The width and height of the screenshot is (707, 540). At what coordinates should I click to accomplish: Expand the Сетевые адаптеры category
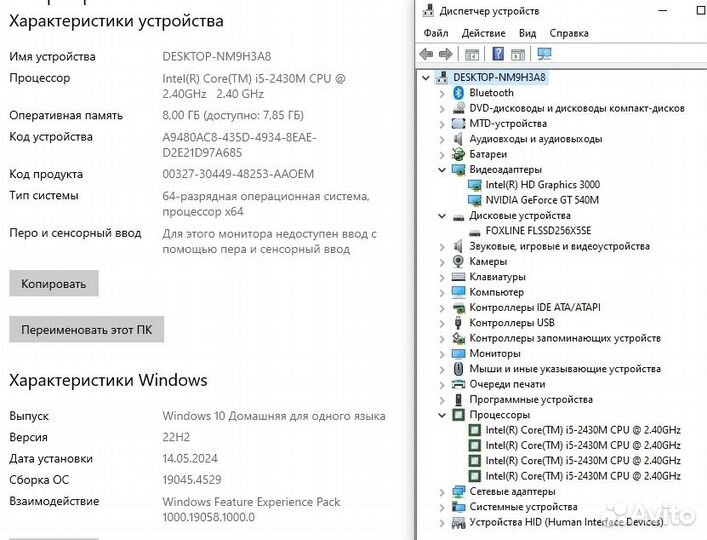coord(443,492)
